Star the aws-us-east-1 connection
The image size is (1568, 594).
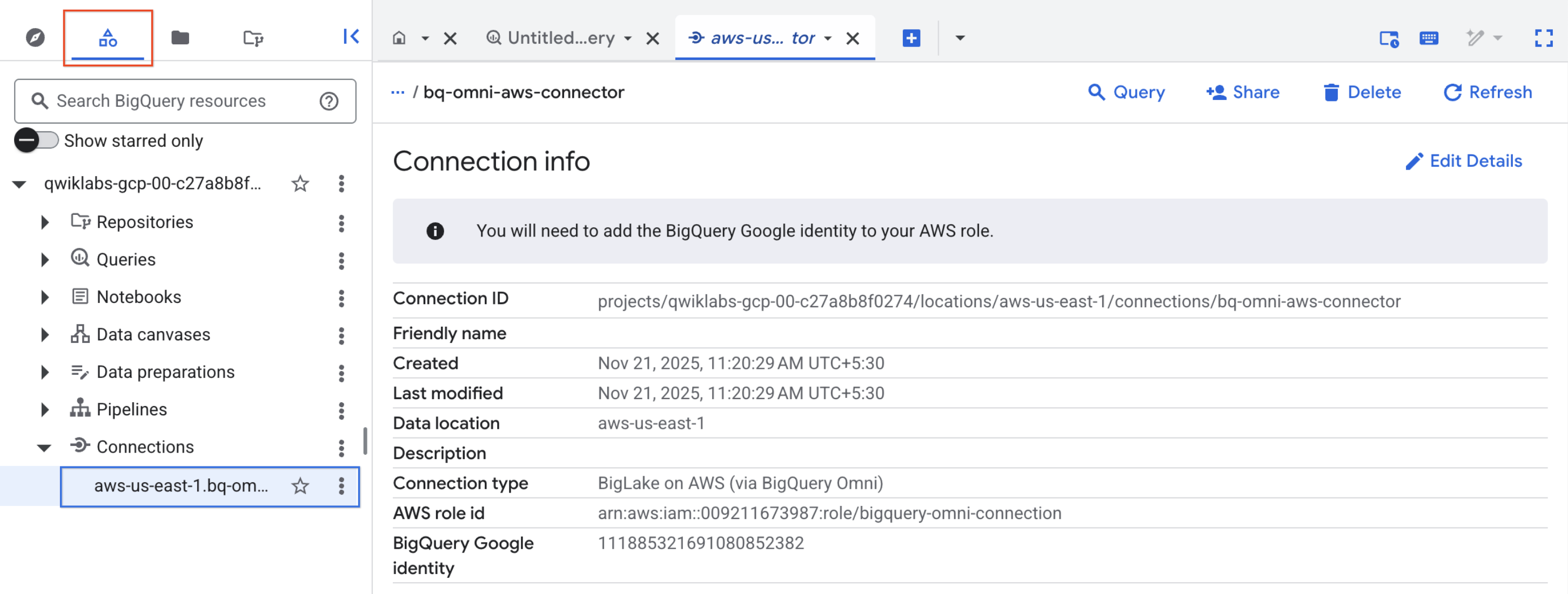tap(299, 487)
